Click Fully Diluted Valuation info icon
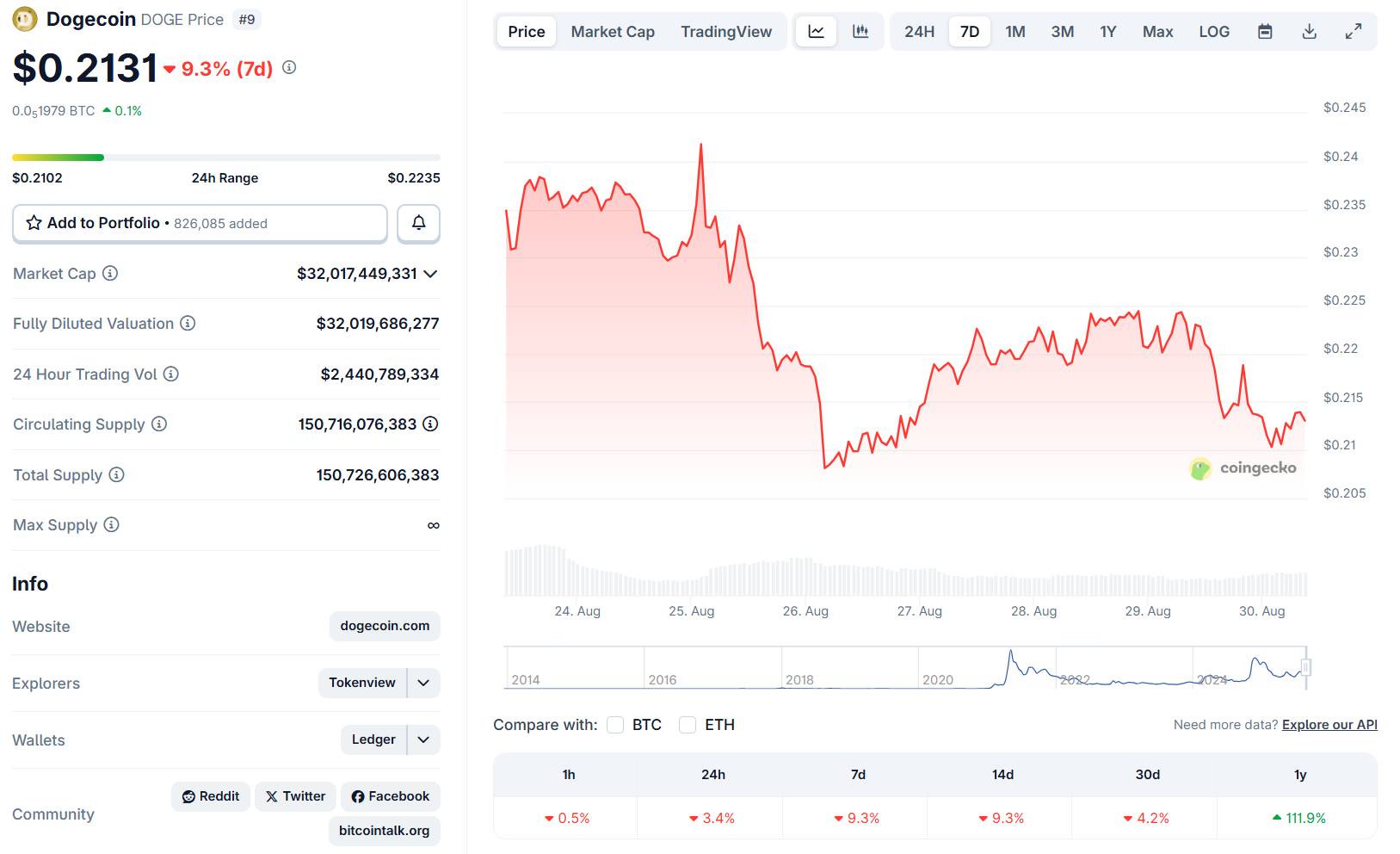The width and height of the screenshot is (1400, 854). [188, 323]
